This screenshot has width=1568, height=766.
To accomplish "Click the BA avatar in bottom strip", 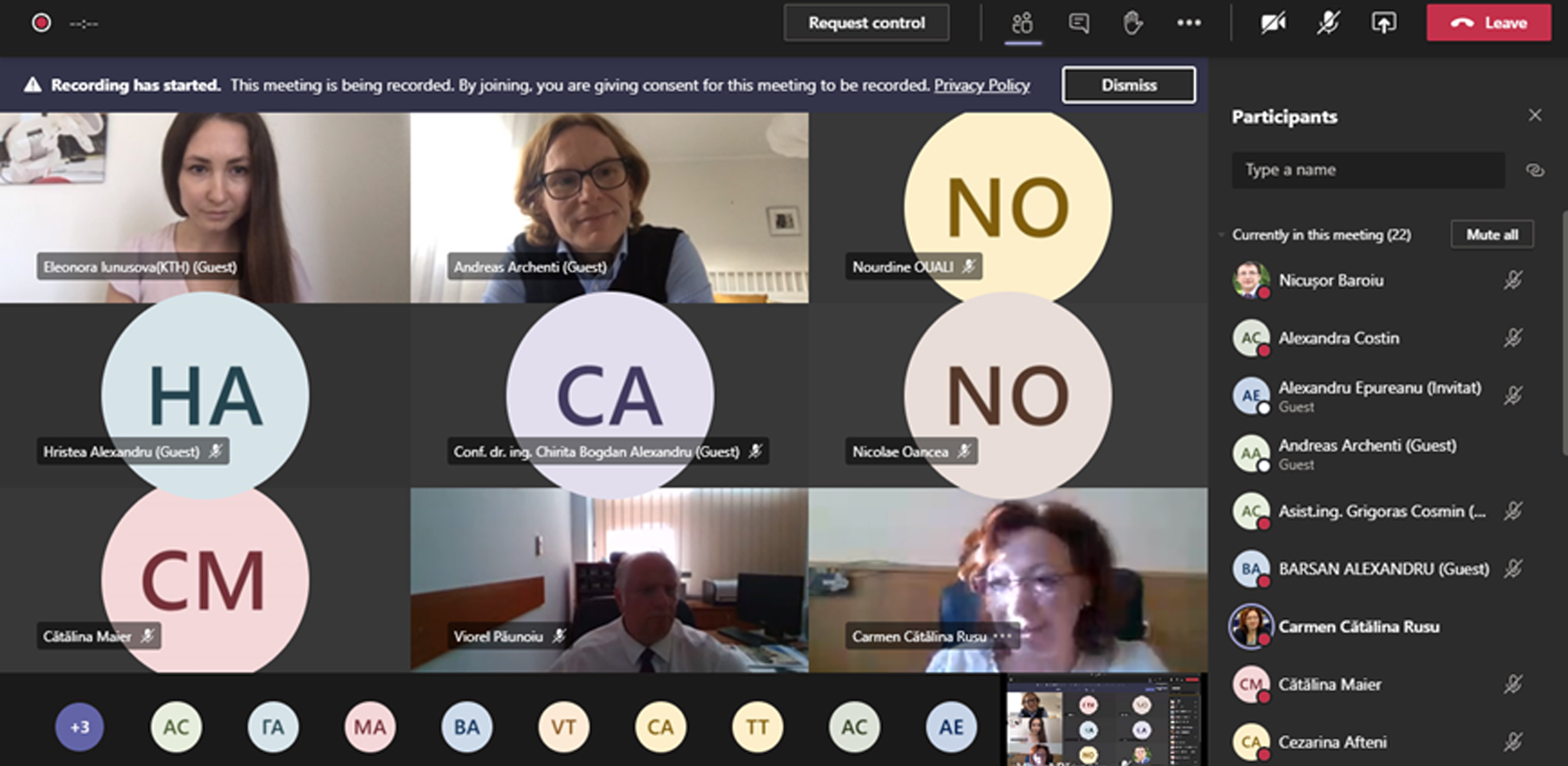I will tap(467, 727).
